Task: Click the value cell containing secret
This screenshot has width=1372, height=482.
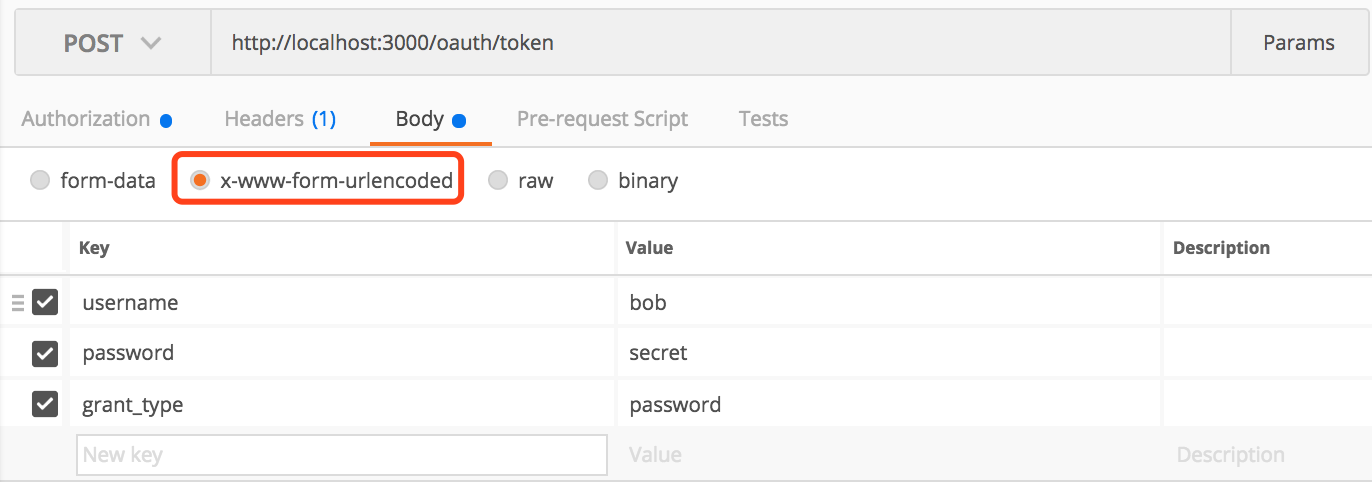Action: 888,353
